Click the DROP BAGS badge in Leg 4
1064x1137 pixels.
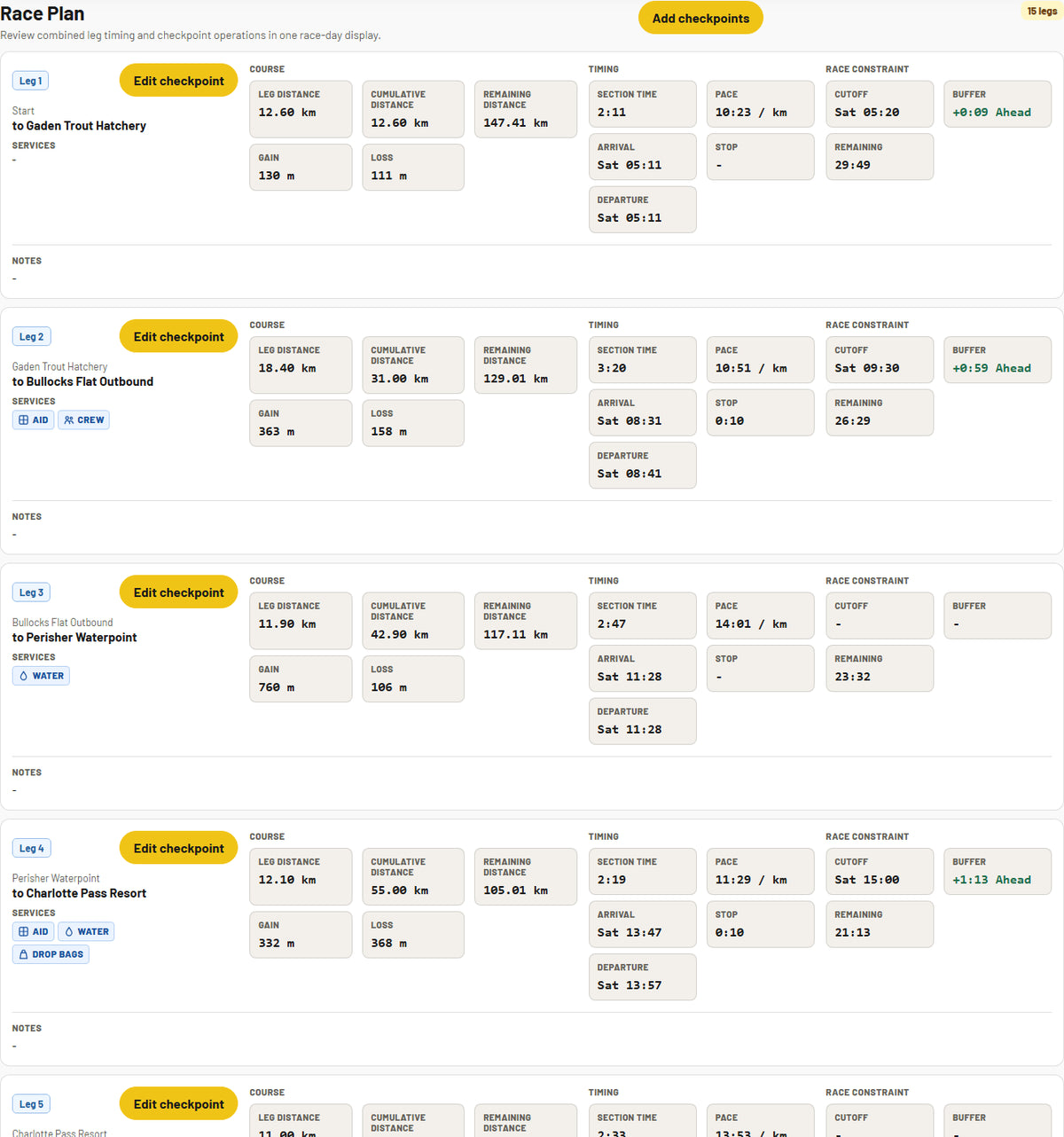coord(51,954)
